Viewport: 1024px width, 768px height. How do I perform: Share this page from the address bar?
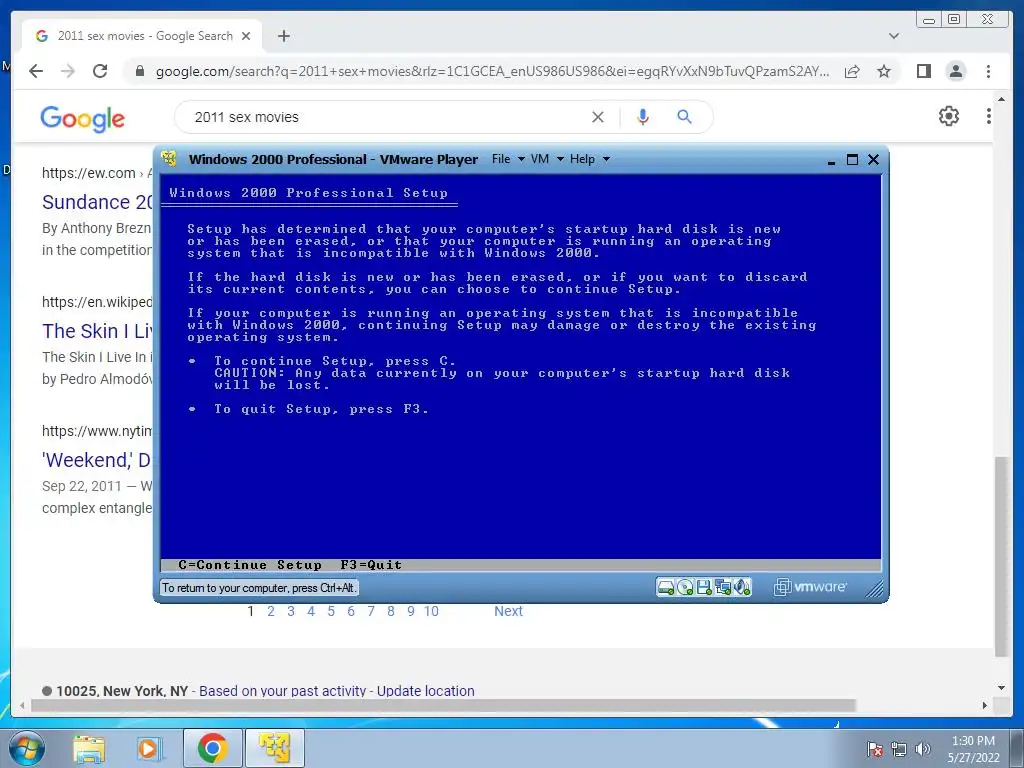click(852, 71)
